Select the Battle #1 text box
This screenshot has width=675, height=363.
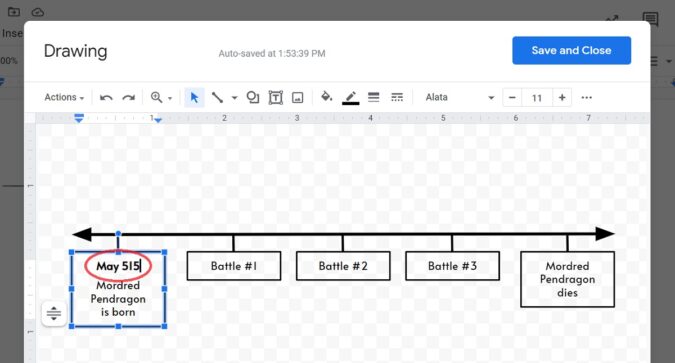[x=234, y=266]
